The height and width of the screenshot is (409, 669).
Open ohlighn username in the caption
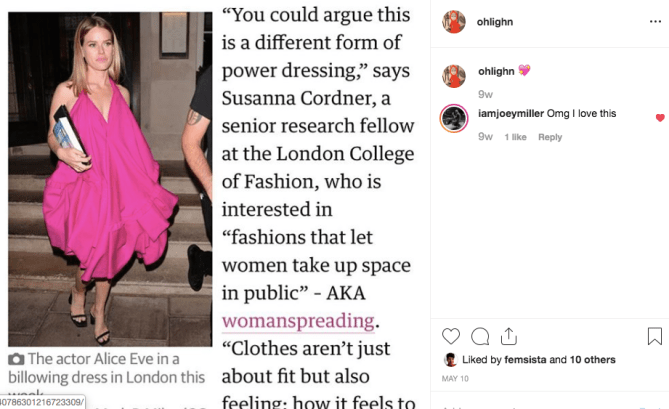pyautogui.click(x=496, y=71)
